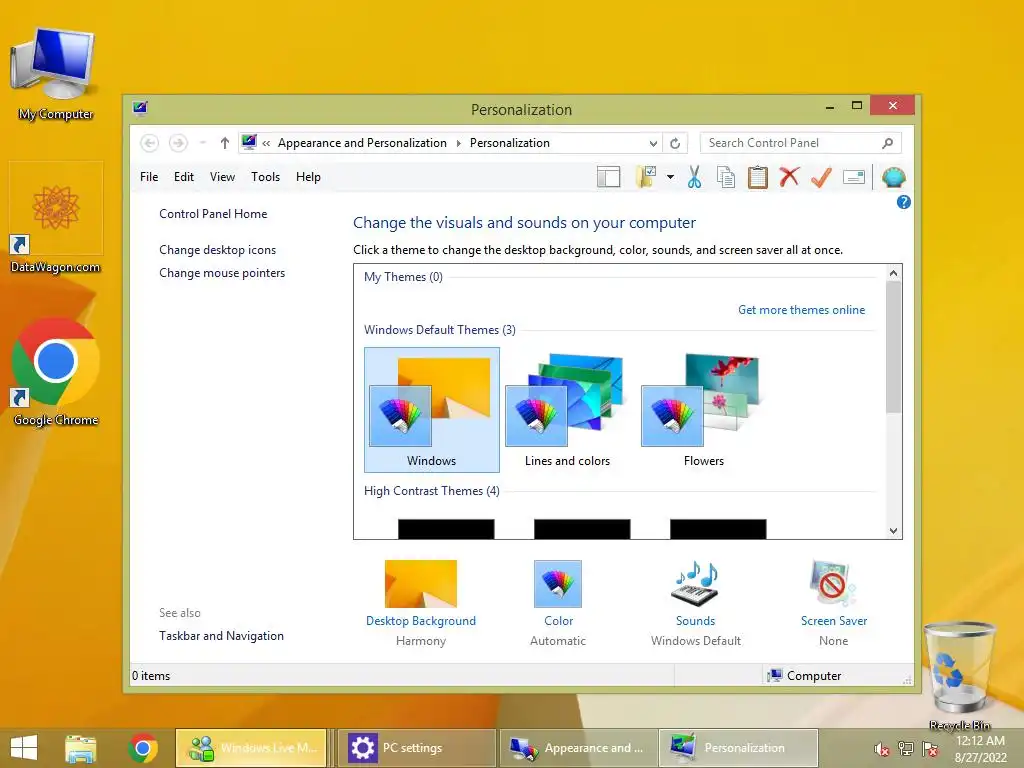Open Change mouse pointers link

click(222, 273)
